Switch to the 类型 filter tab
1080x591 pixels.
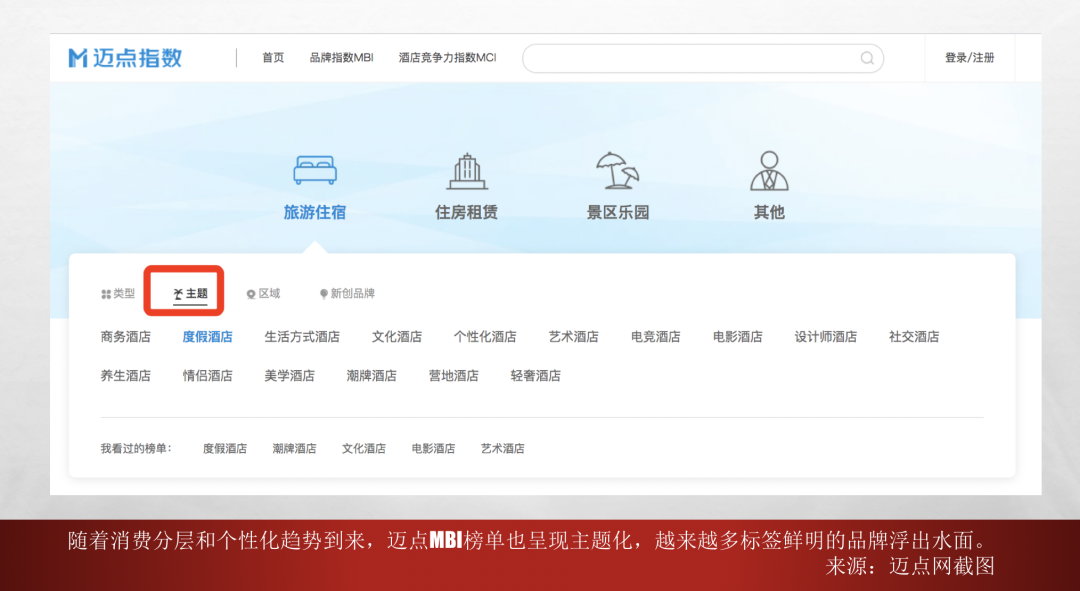[x=118, y=294]
